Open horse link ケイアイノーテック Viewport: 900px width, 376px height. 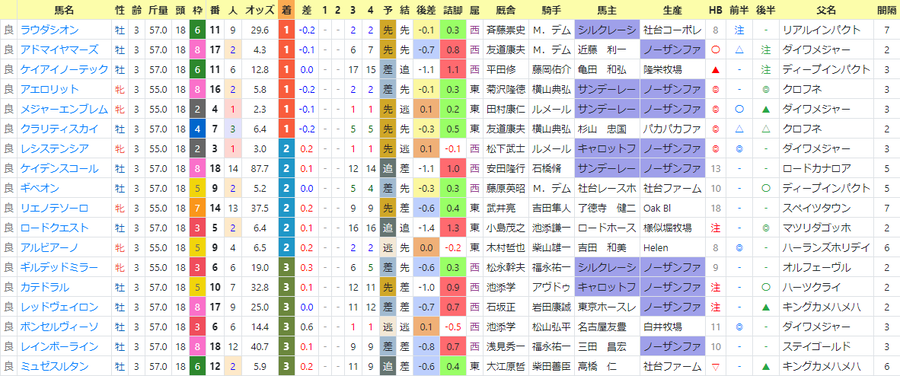click(x=64, y=69)
